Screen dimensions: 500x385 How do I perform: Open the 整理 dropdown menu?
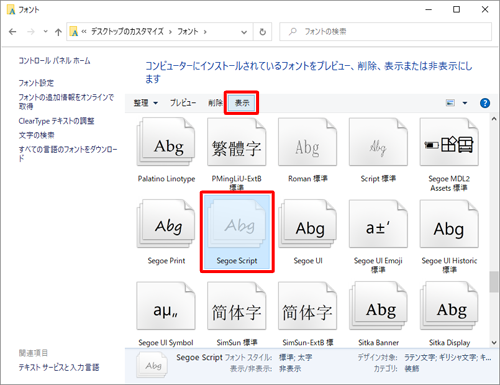coord(146,103)
